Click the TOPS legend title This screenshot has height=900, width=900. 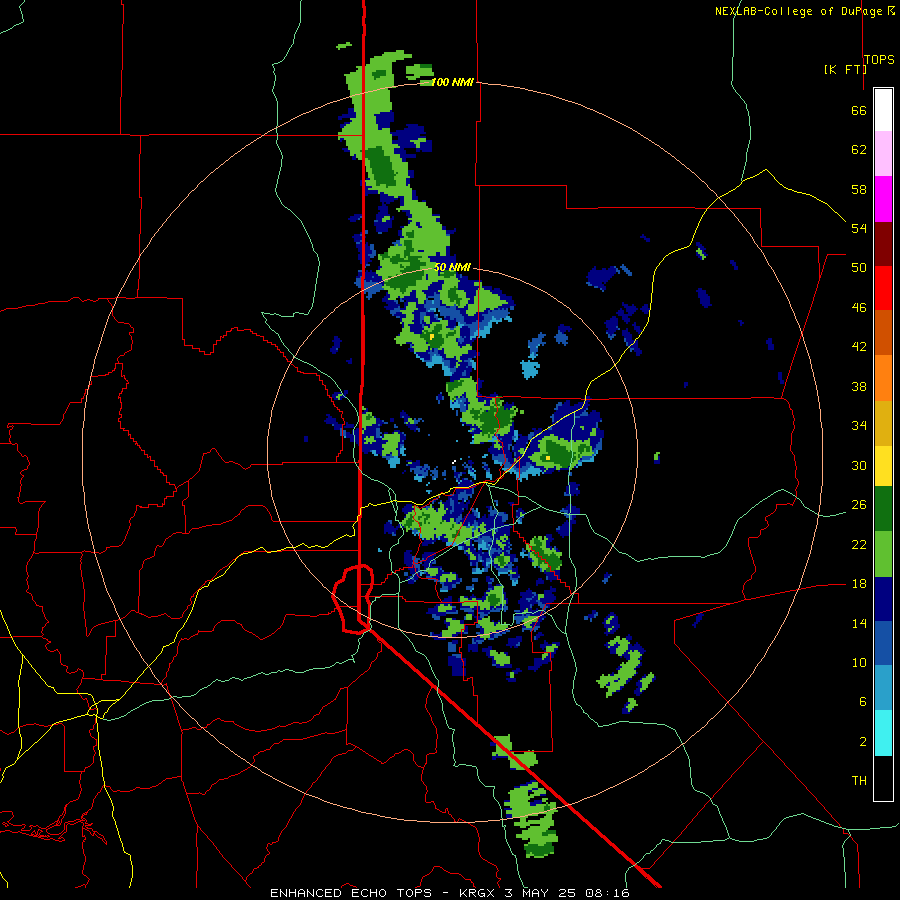(x=879, y=60)
